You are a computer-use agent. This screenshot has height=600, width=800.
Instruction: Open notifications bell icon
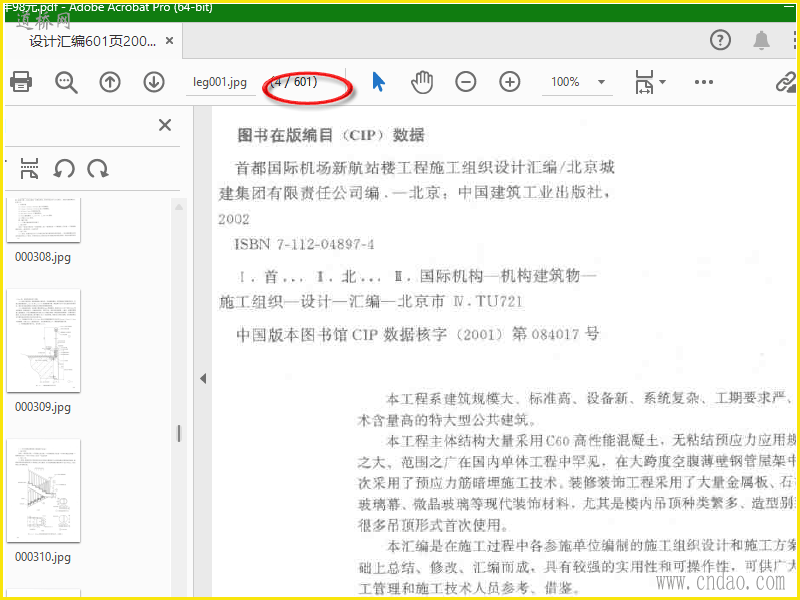tap(761, 40)
